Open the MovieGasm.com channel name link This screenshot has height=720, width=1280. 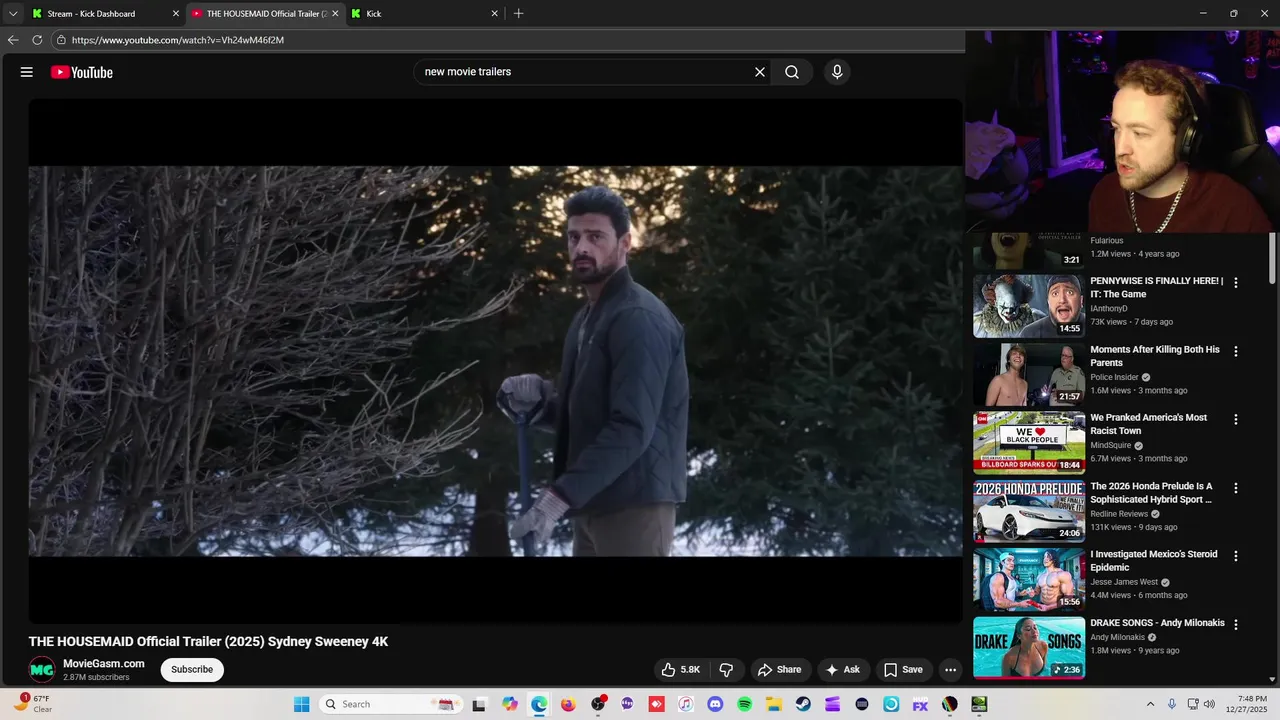[x=104, y=664]
